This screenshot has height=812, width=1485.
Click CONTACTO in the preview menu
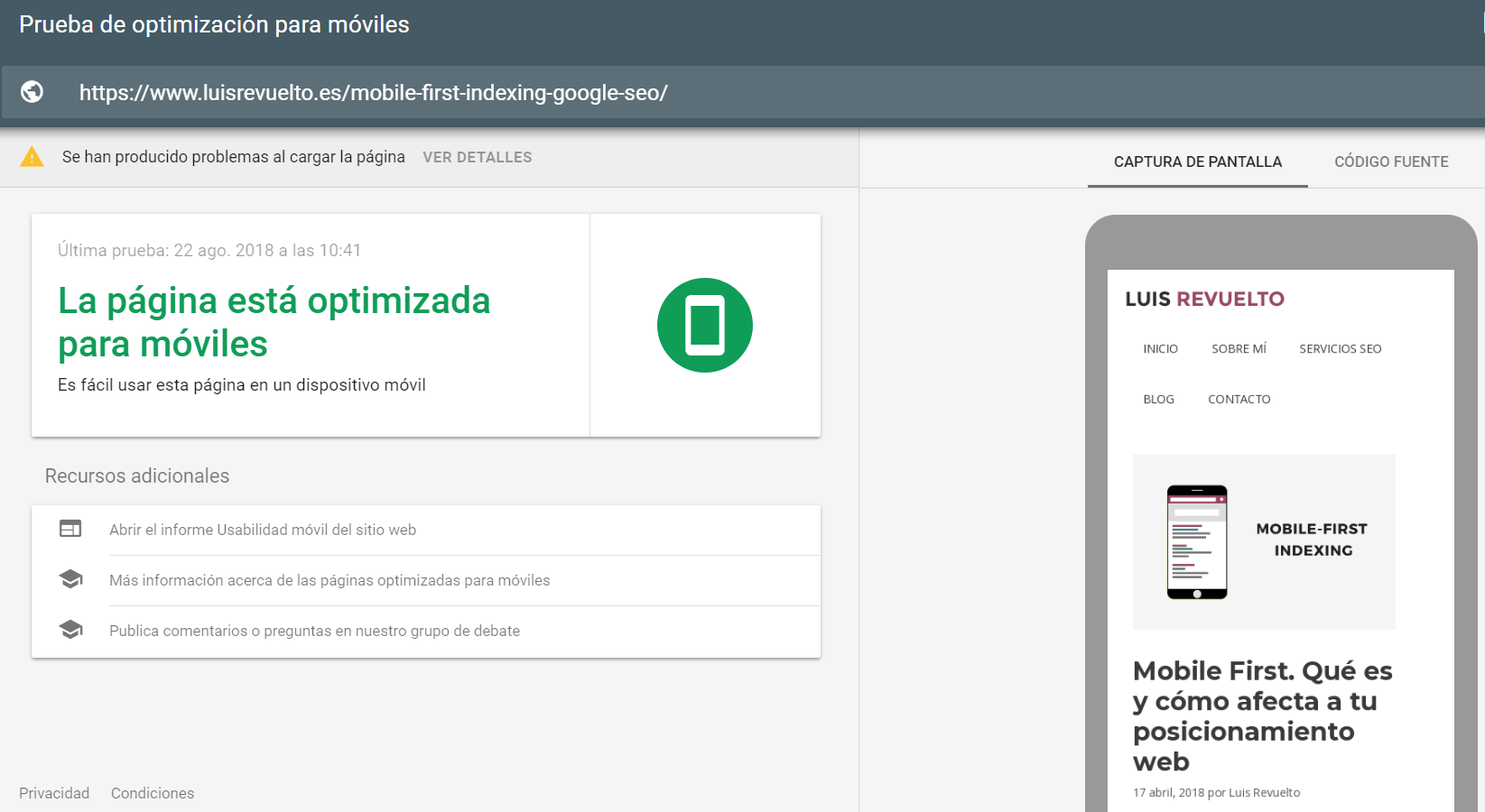click(x=1239, y=400)
